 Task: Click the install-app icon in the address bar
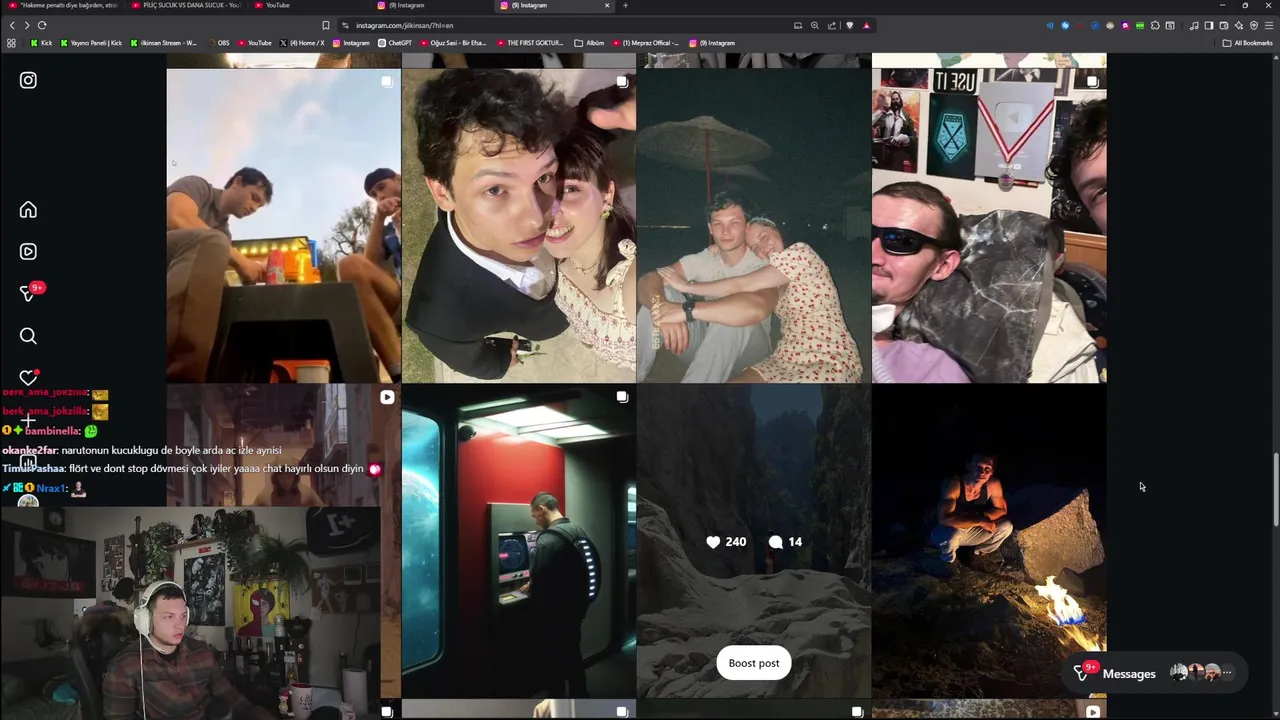pyautogui.click(x=798, y=25)
